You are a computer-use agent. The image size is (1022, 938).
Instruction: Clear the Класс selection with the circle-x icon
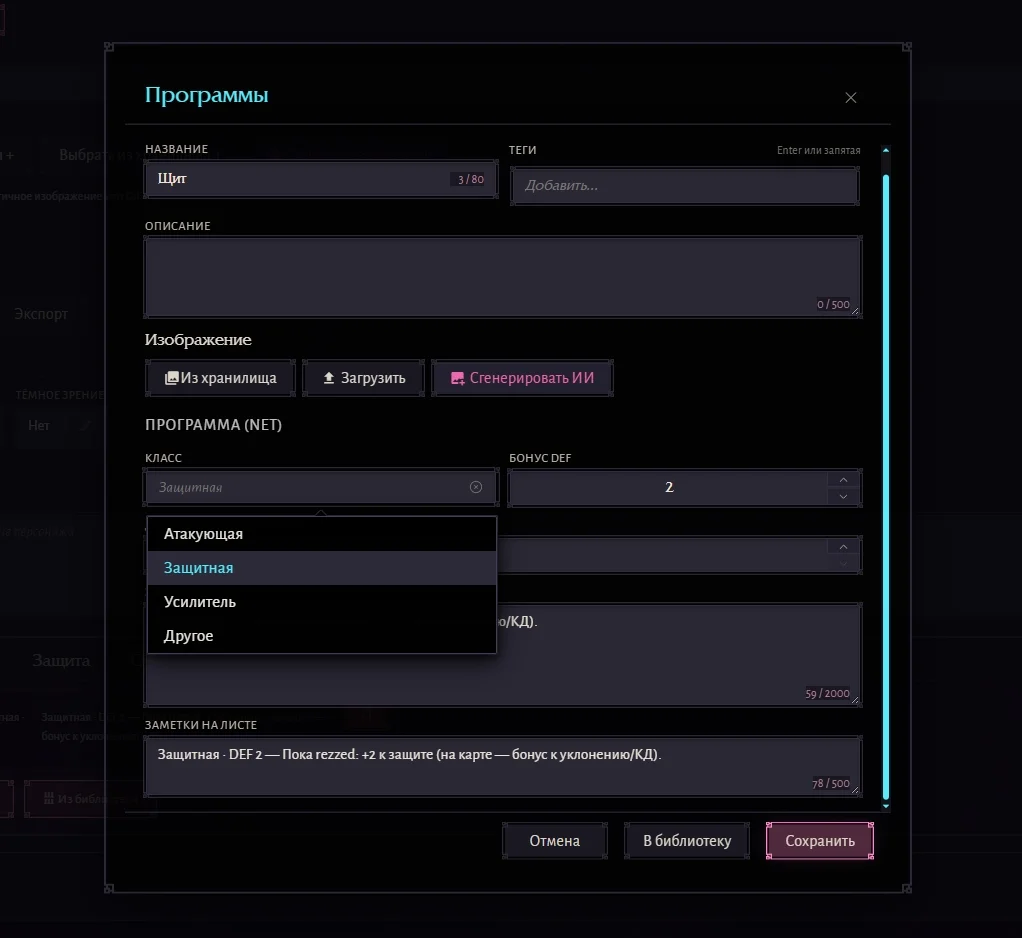pyautogui.click(x=476, y=487)
